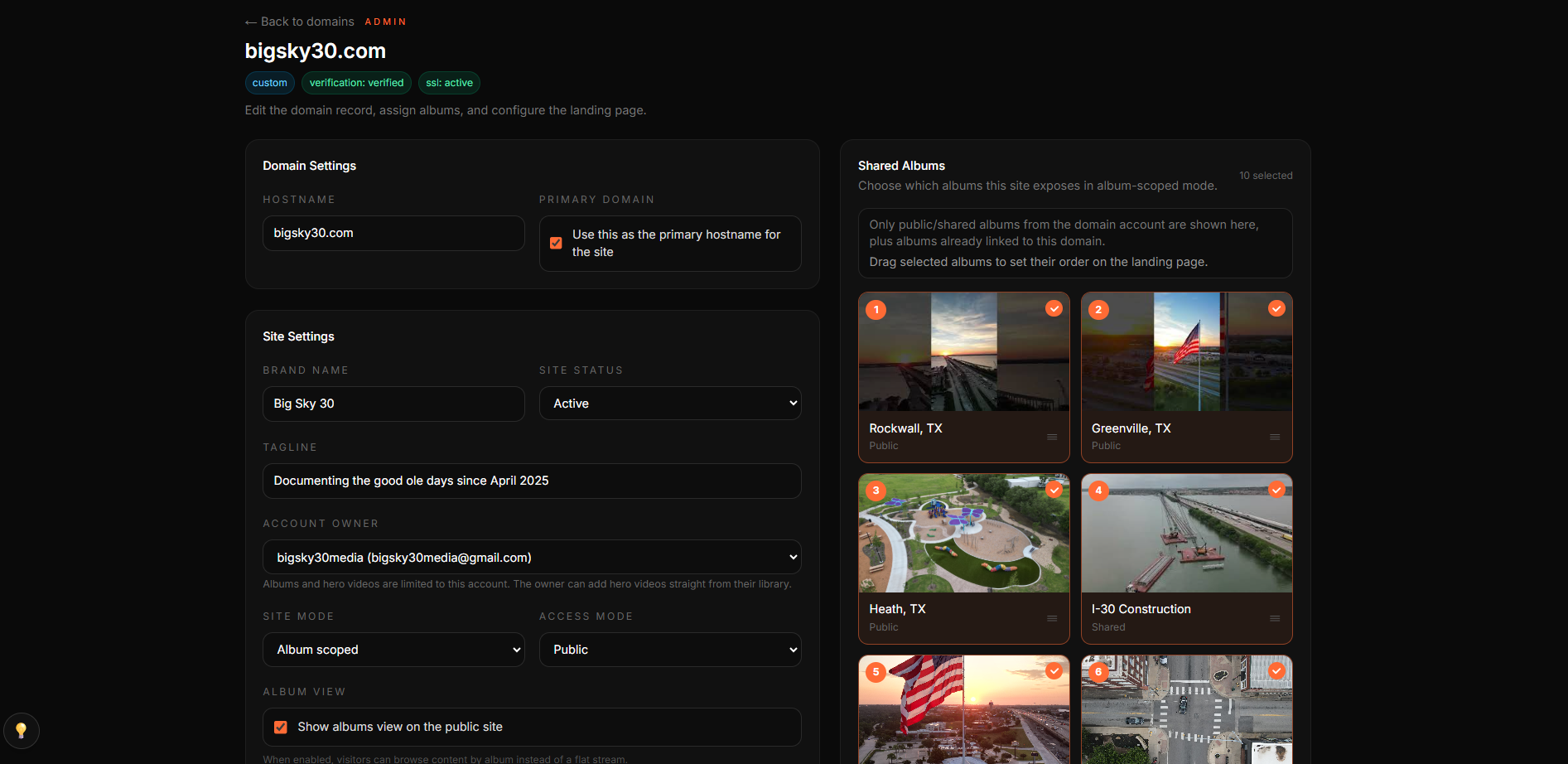Click the Brand Name input field
The width and height of the screenshot is (1568, 764).
click(393, 404)
